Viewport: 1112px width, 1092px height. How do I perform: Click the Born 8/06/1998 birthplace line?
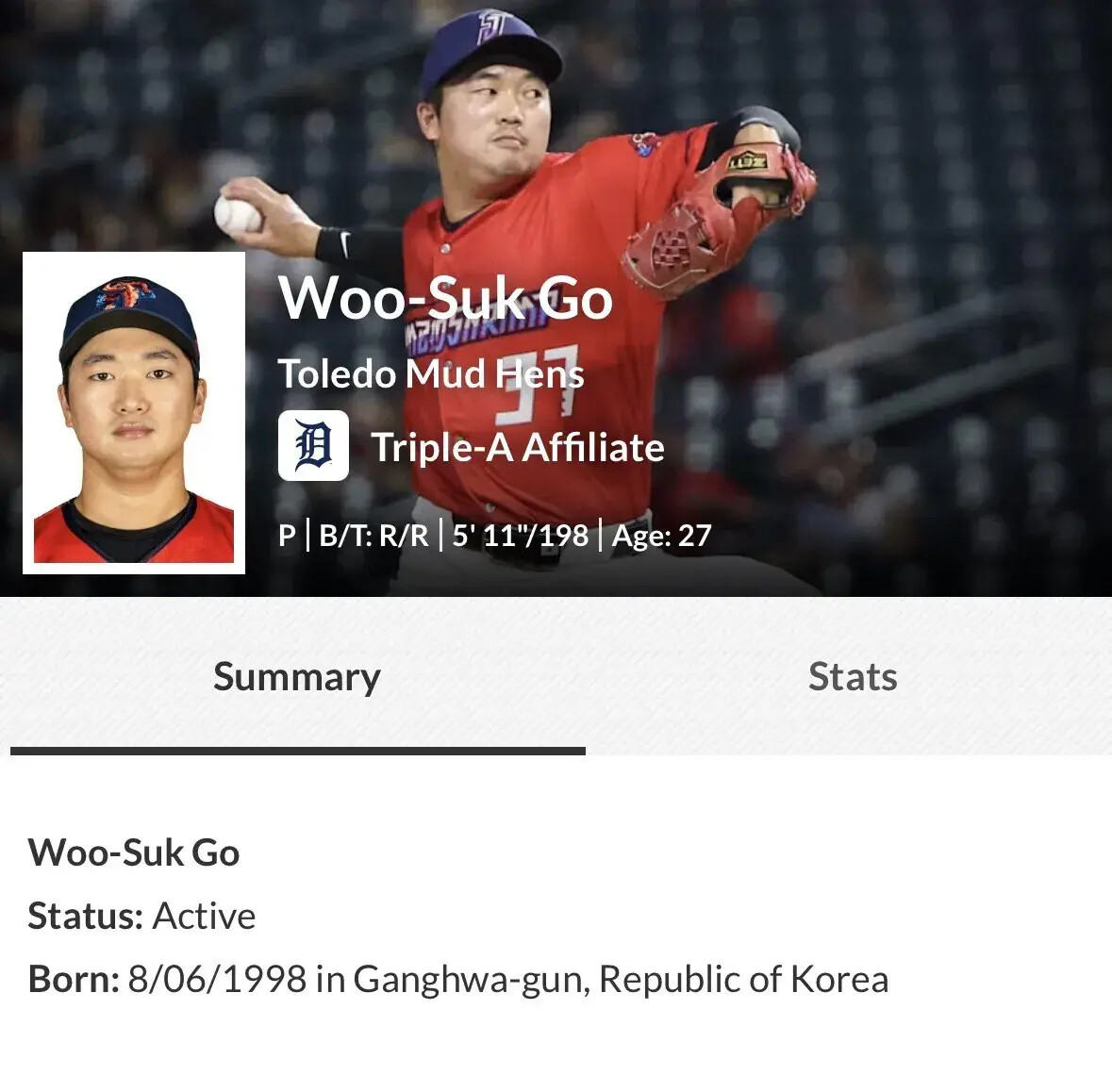(458, 979)
